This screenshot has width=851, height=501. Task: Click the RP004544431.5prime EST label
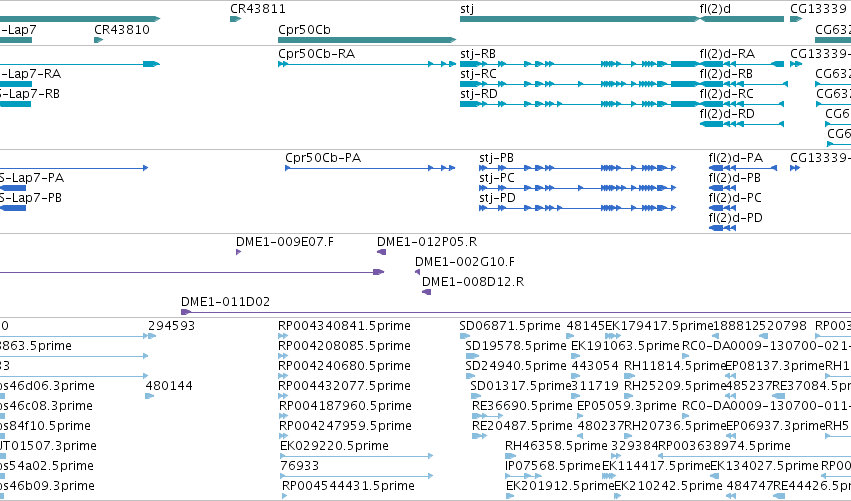coord(348,486)
